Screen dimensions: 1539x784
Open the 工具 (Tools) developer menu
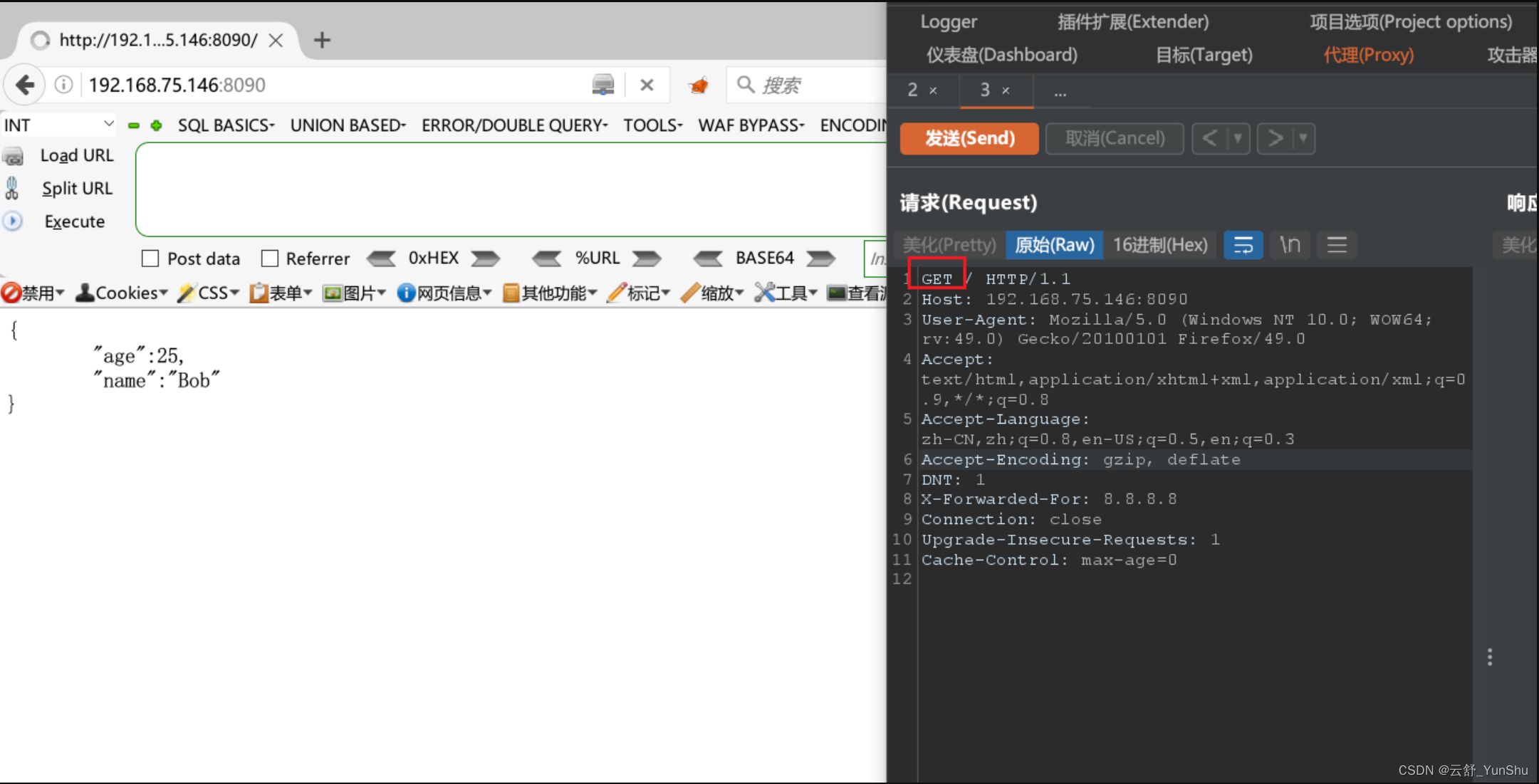click(786, 293)
